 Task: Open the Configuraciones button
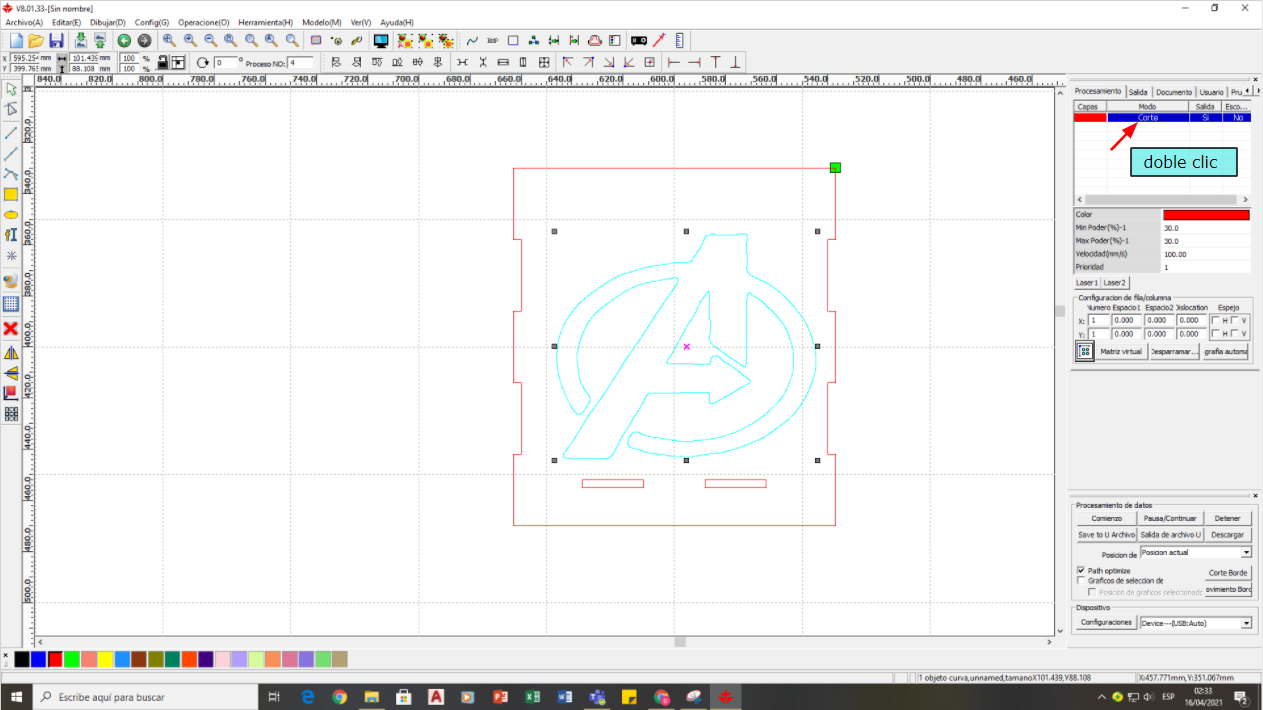tap(1107, 622)
